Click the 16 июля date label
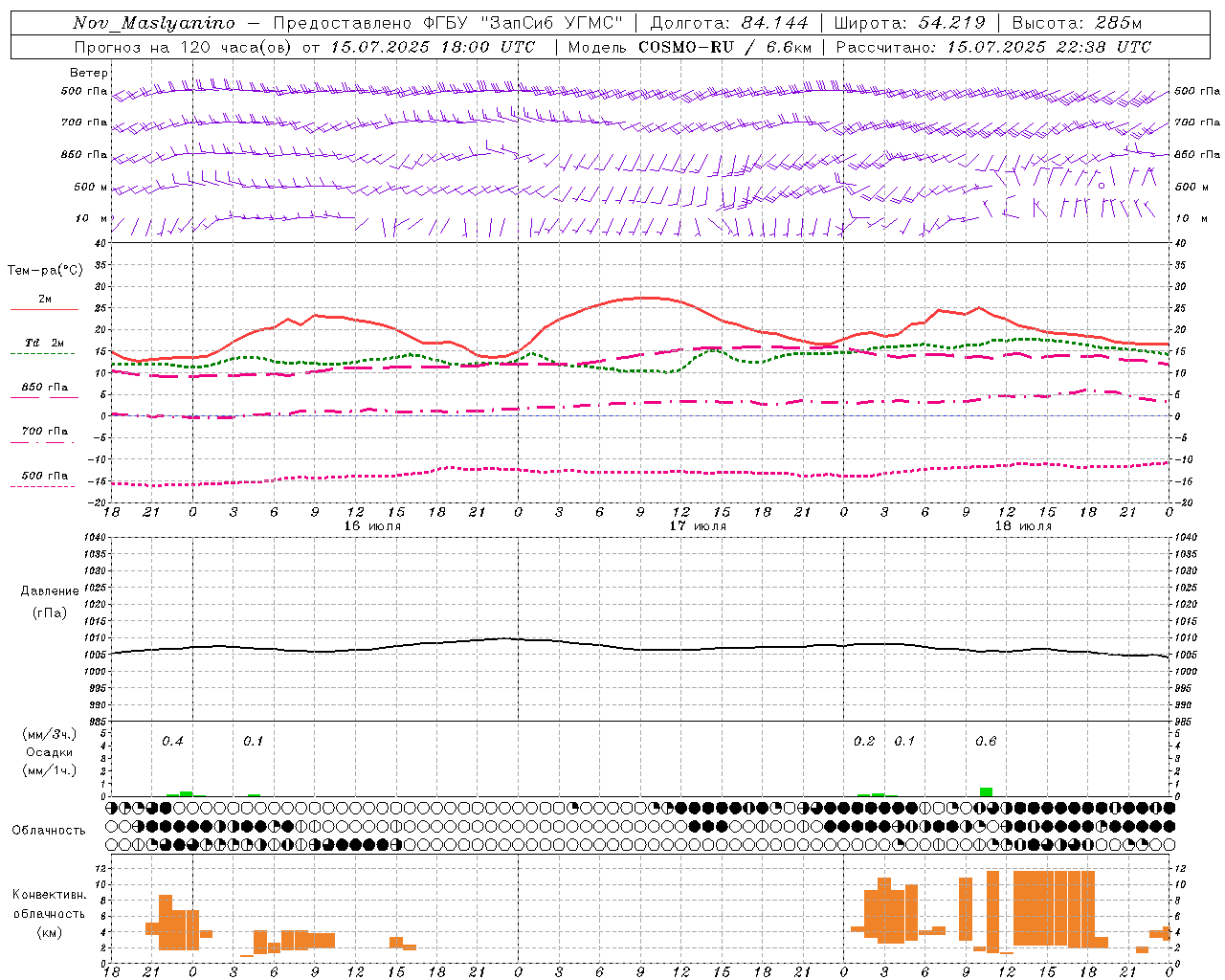Image resolution: width=1225 pixels, height=980 pixels. tap(372, 526)
